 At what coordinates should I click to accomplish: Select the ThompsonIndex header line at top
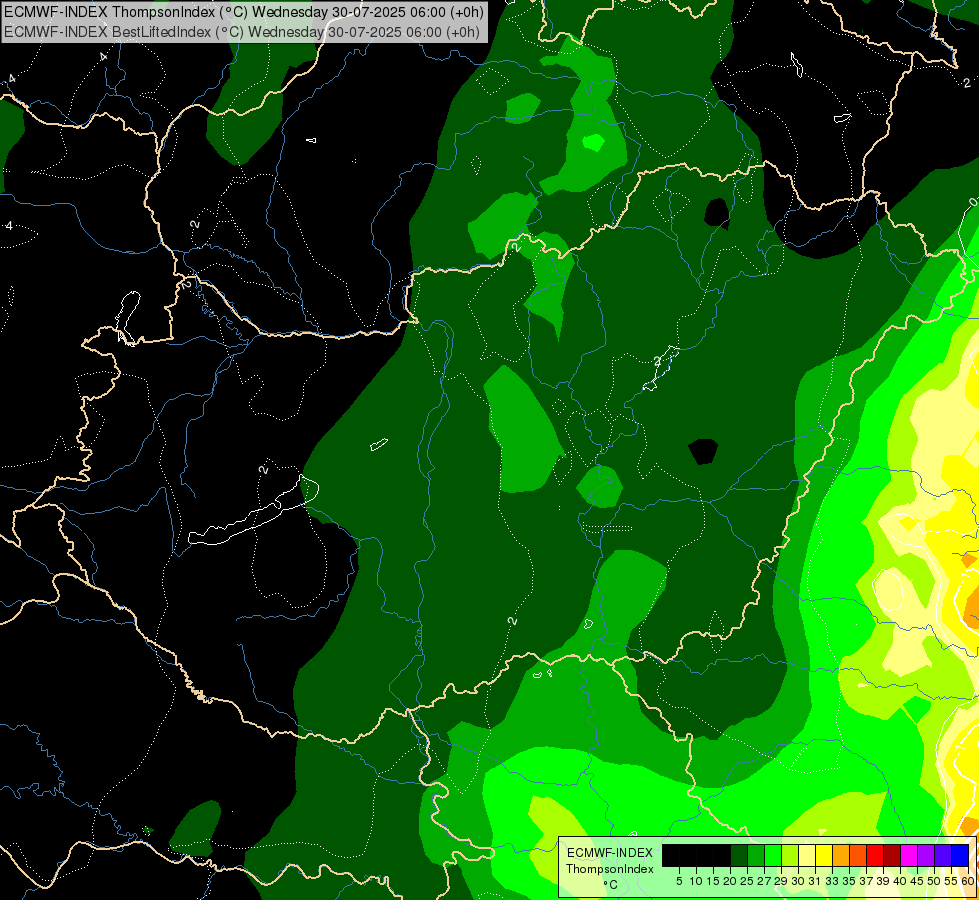click(x=244, y=12)
